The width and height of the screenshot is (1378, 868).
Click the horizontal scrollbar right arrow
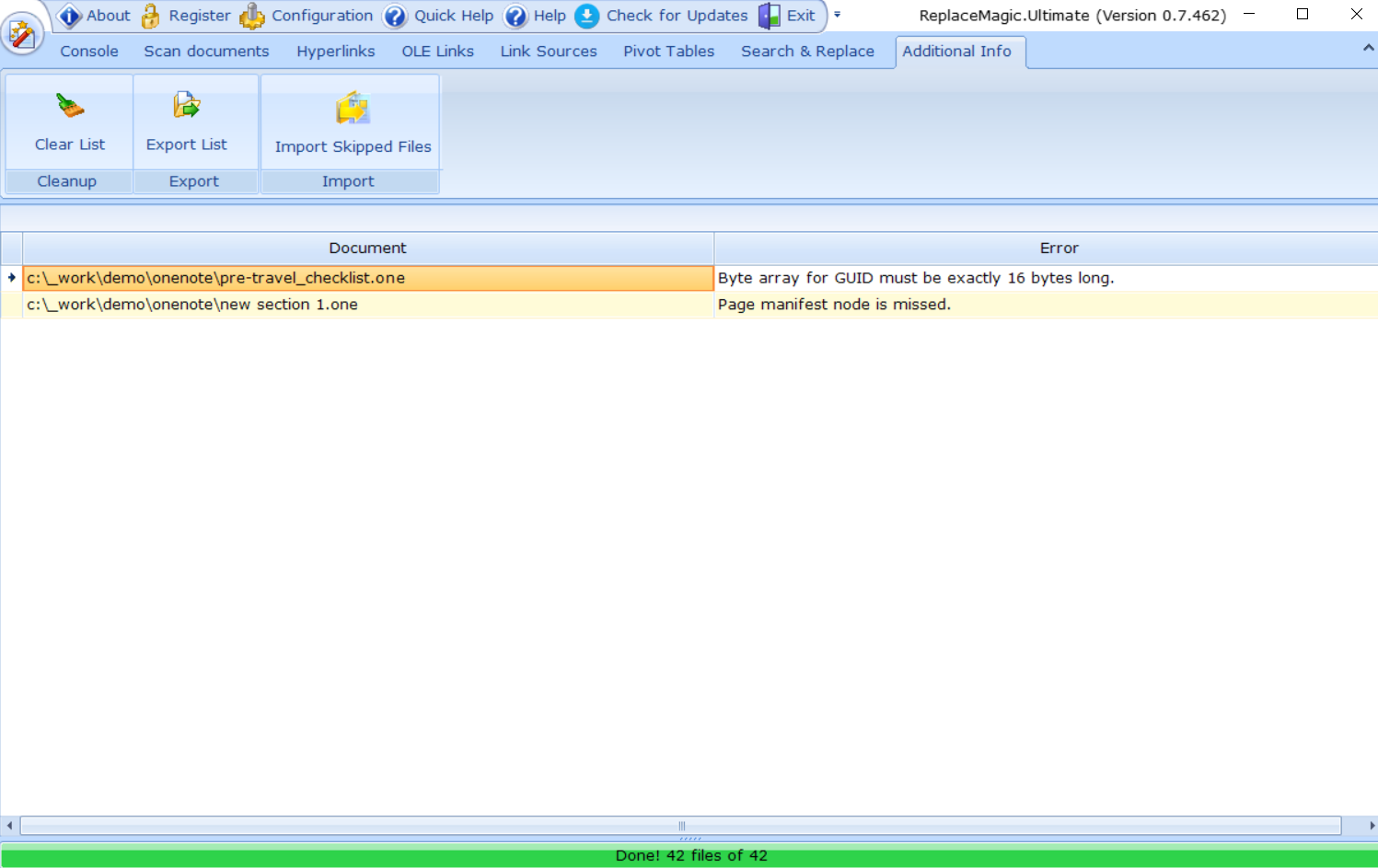(x=1371, y=826)
